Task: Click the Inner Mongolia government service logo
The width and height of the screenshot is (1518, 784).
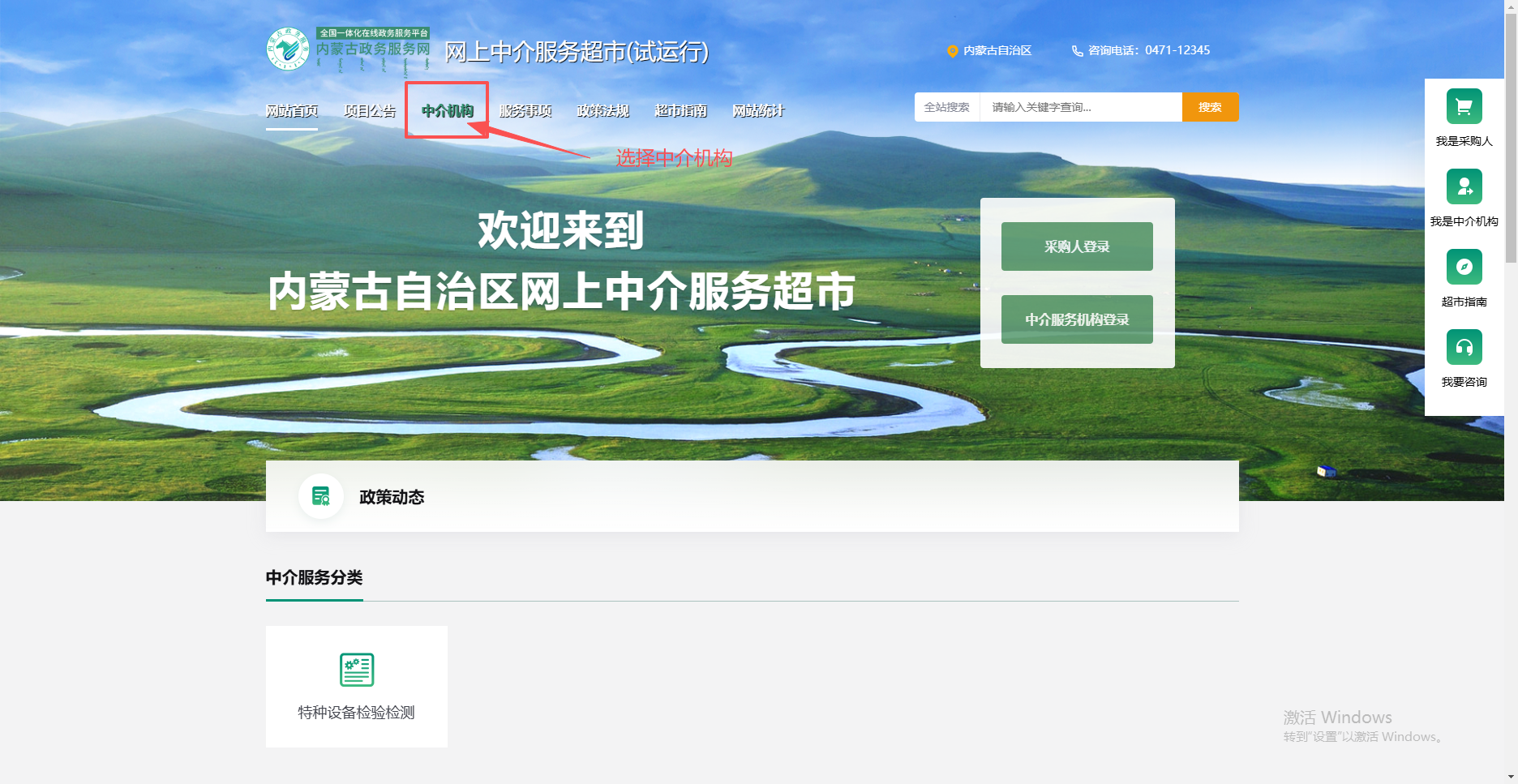Action: (x=288, y=49)
